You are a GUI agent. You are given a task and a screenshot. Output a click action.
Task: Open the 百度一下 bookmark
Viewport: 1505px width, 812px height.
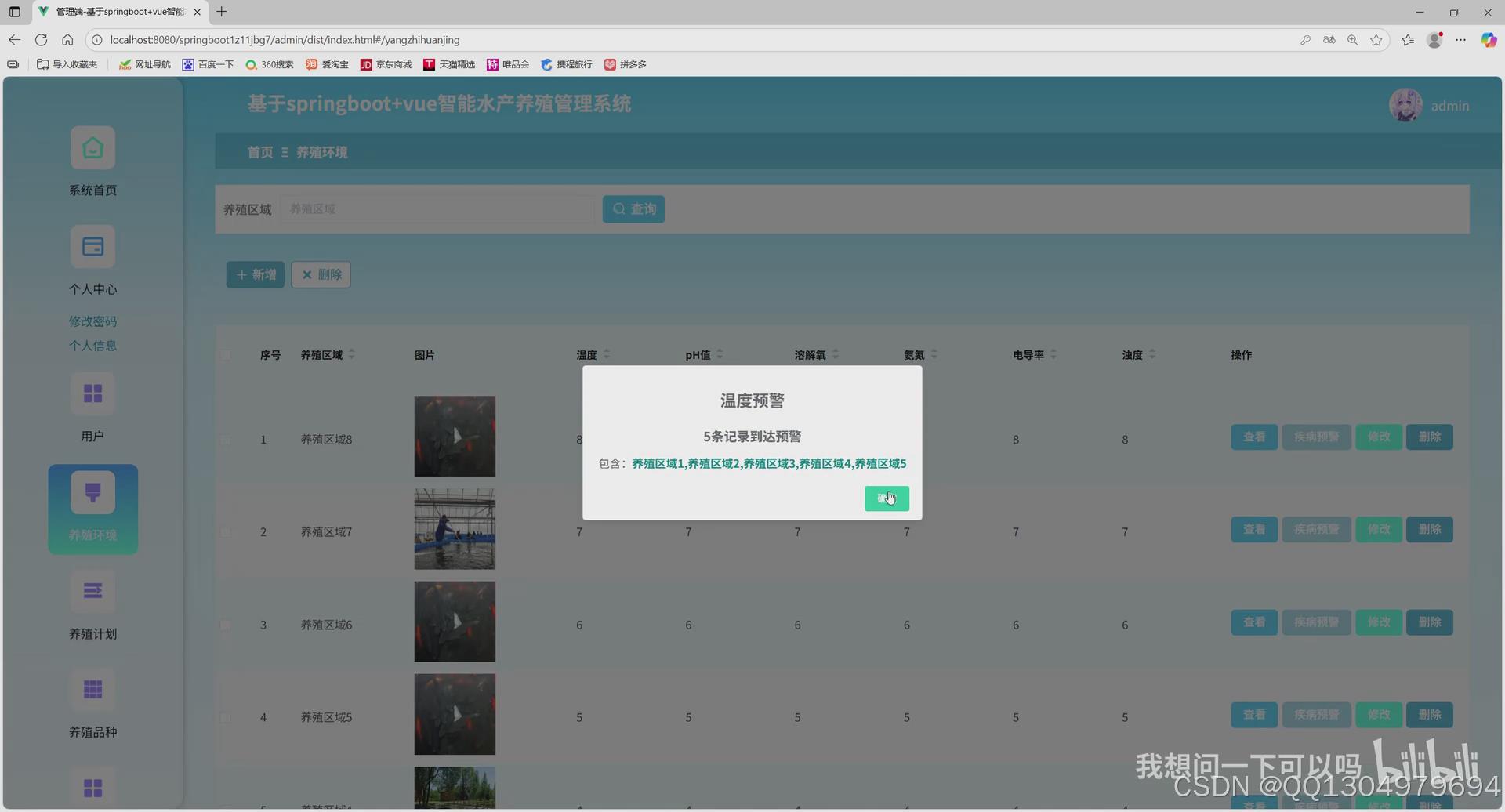pyautogui.click(x=208, y=64)
